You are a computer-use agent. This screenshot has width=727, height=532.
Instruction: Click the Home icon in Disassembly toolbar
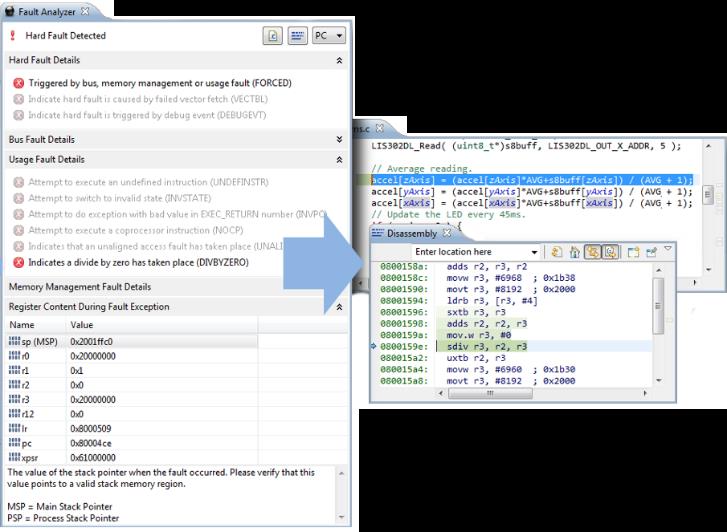pos(574,252)
